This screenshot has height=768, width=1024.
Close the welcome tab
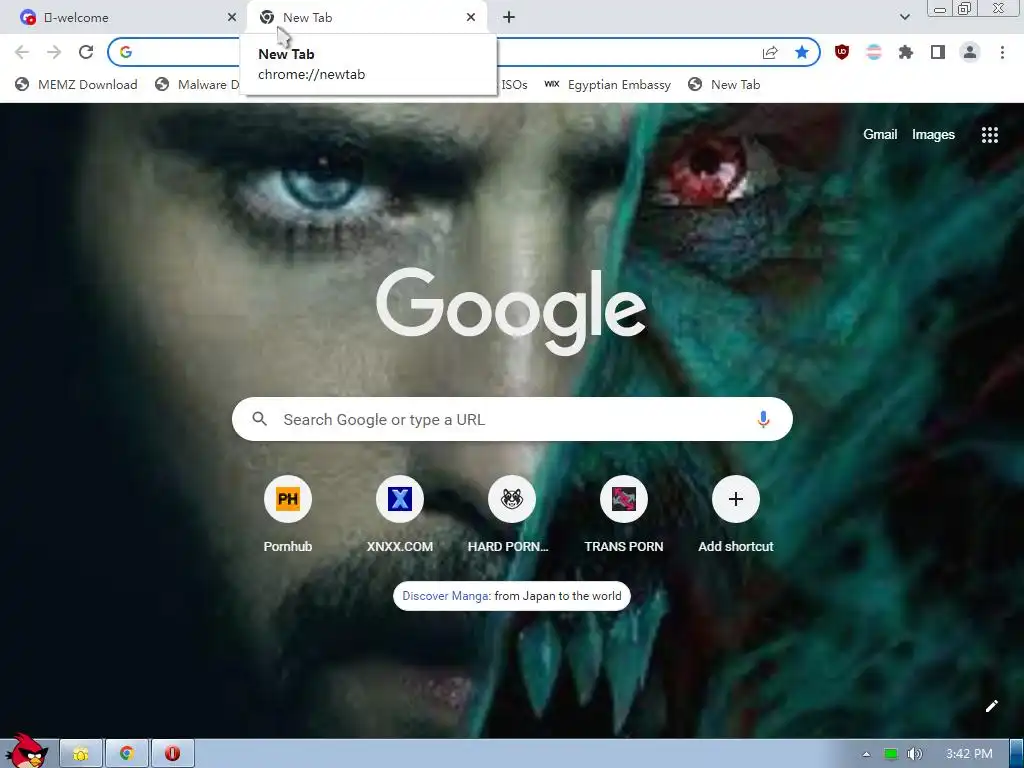(x=232, y=18)
